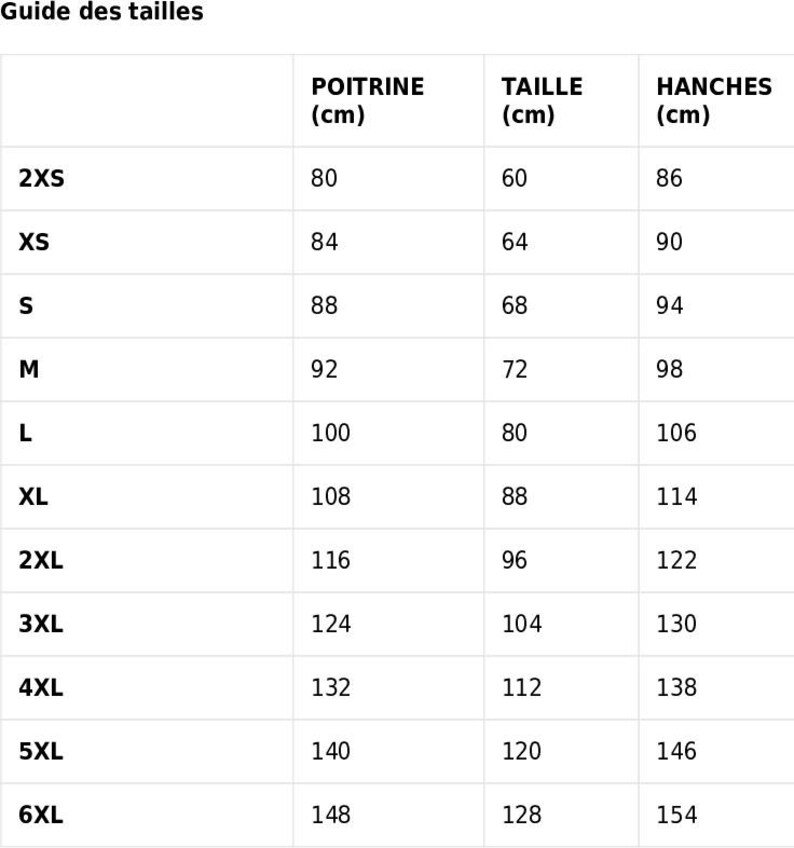Viewport: 794px width, 848px height.
Task: Click the 4XL size row label
Action: coord(41,688)
